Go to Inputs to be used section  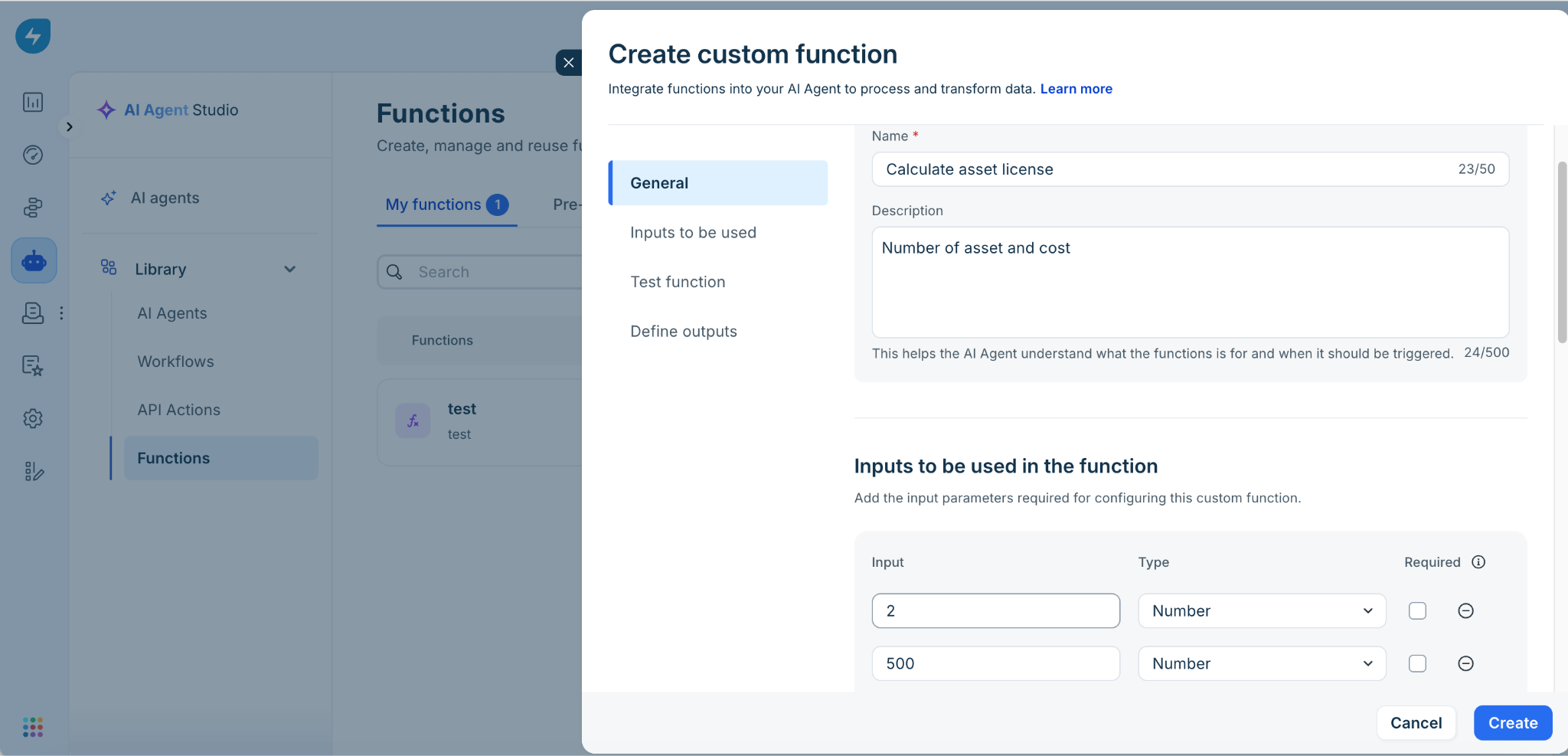[x=693, y=232]
